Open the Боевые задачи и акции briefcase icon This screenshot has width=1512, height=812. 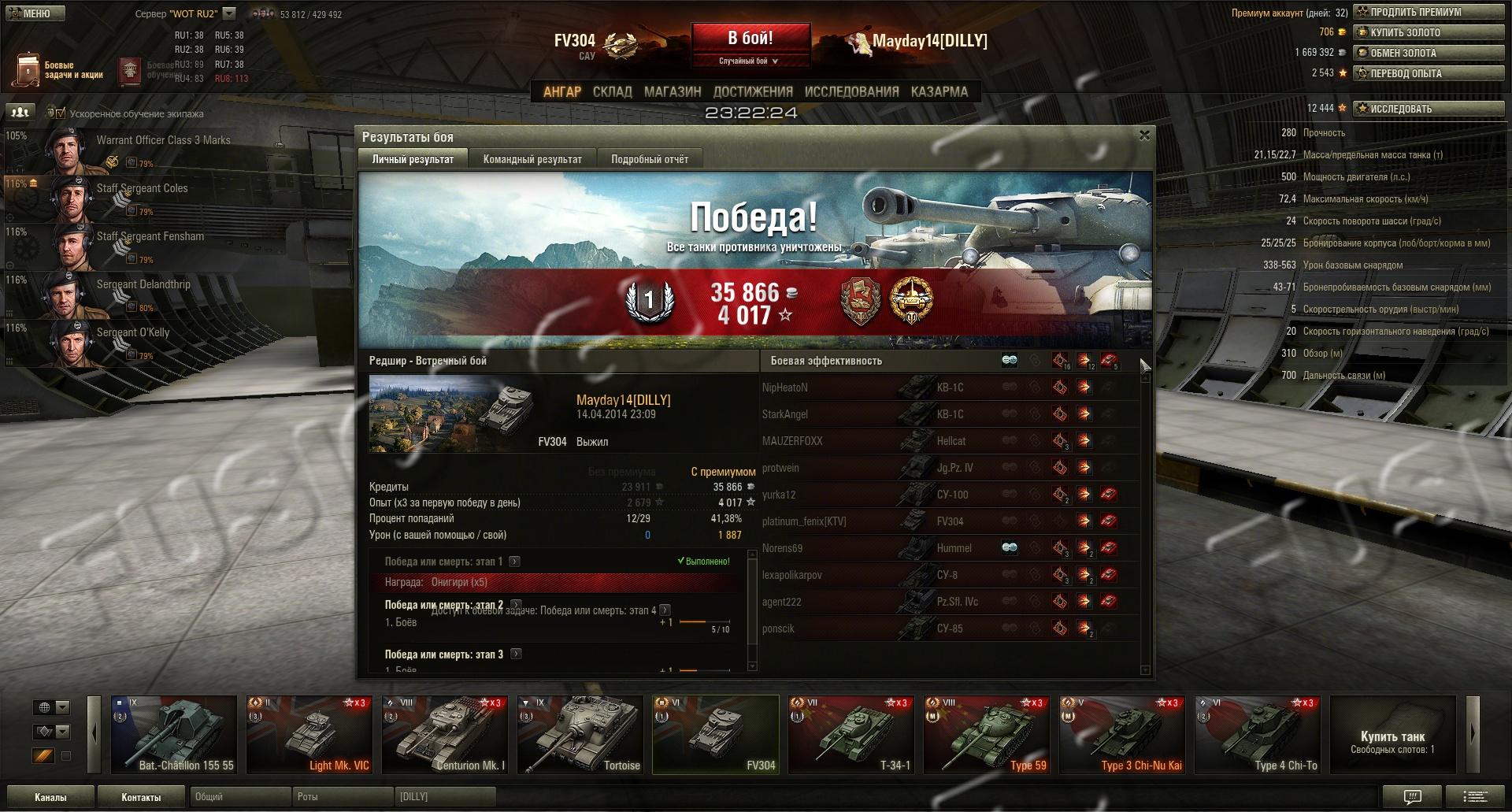point(28,70)
